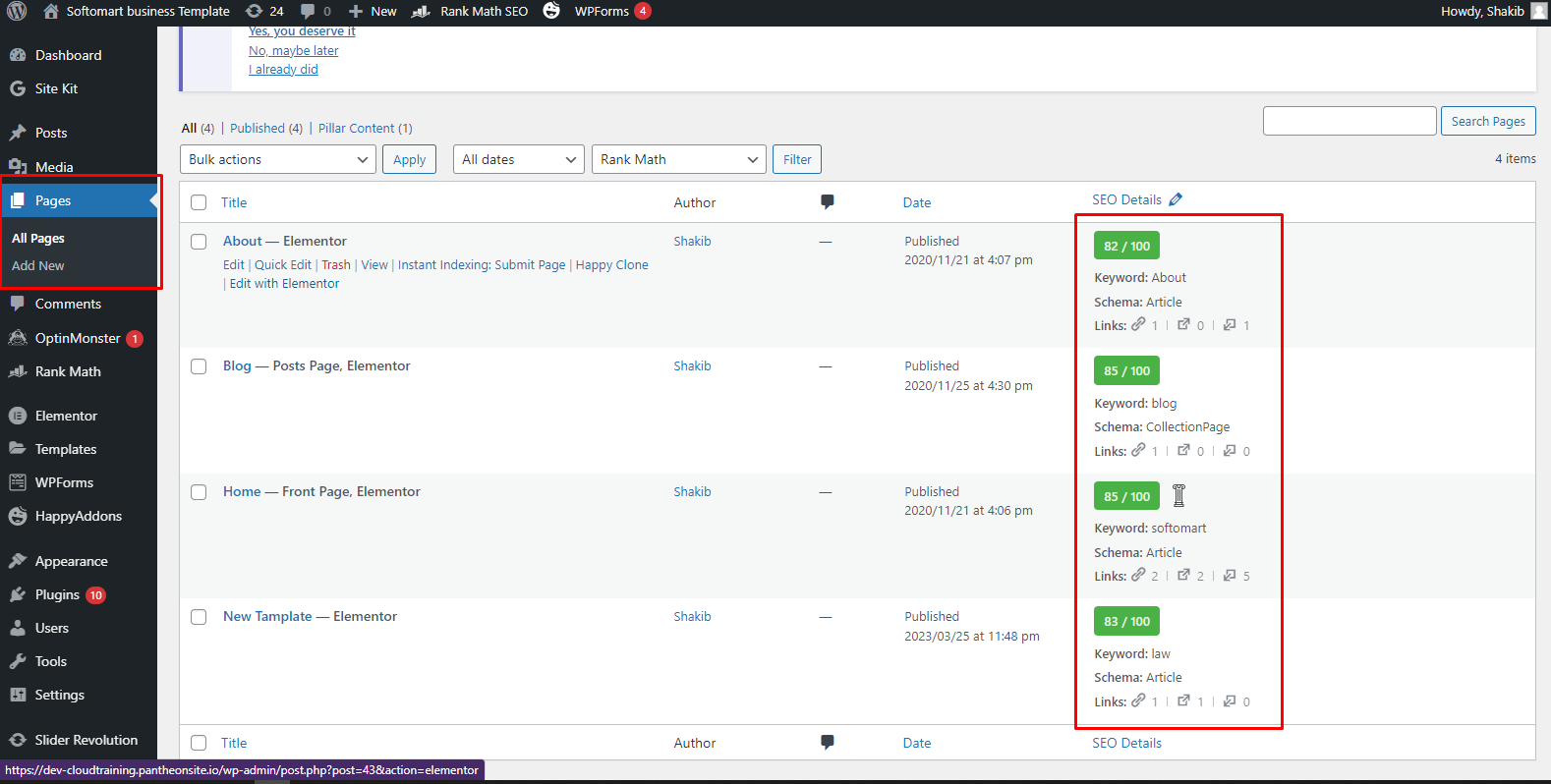Click the 85 / 100 score badge for Blog
The image size is (1551, 784).
(1126, 371)
